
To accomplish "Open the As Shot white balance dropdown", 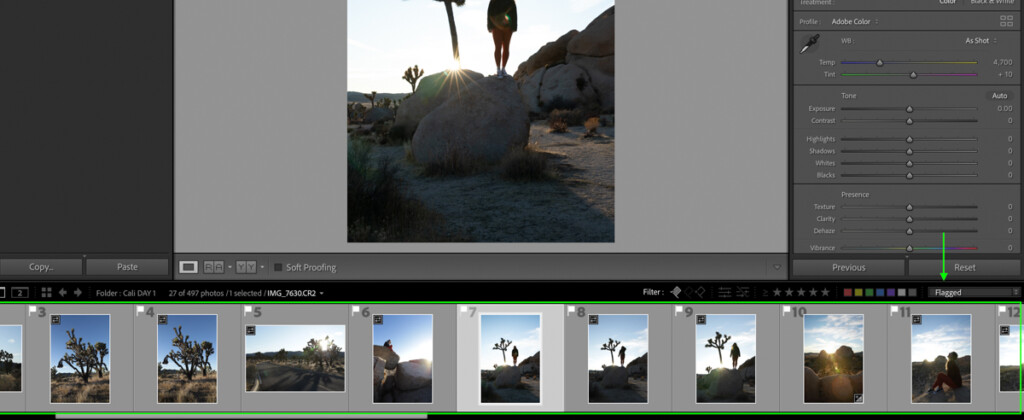I will click(x=982, y=40).
